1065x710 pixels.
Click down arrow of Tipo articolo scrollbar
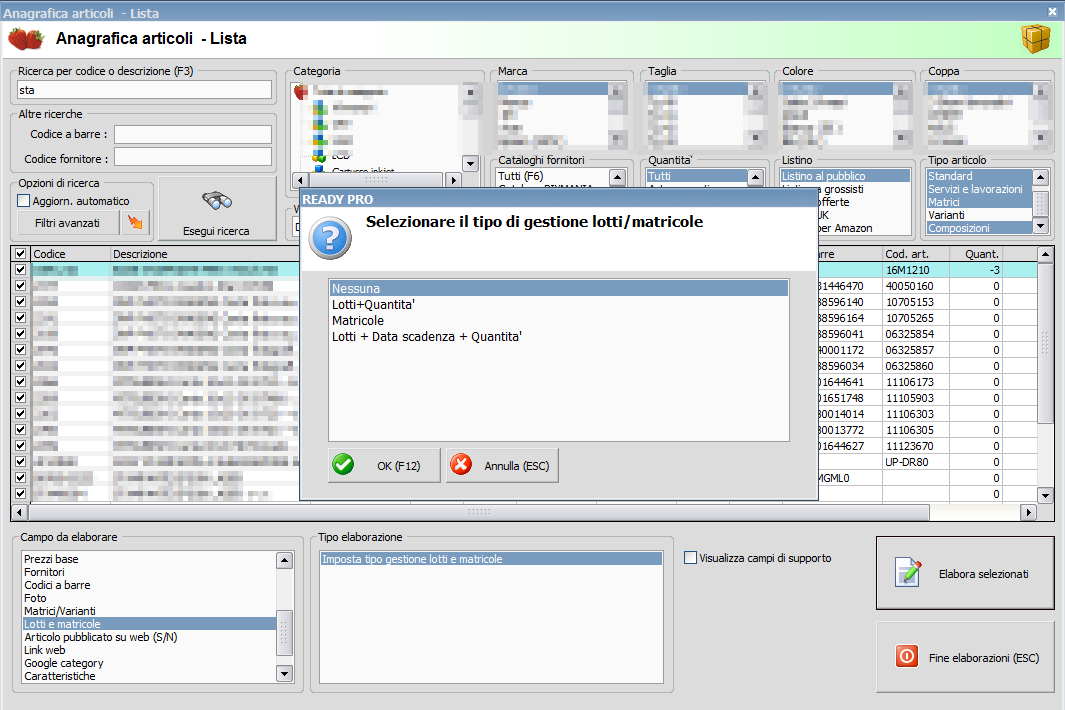pyautogui.click(x=1040, y=226)
